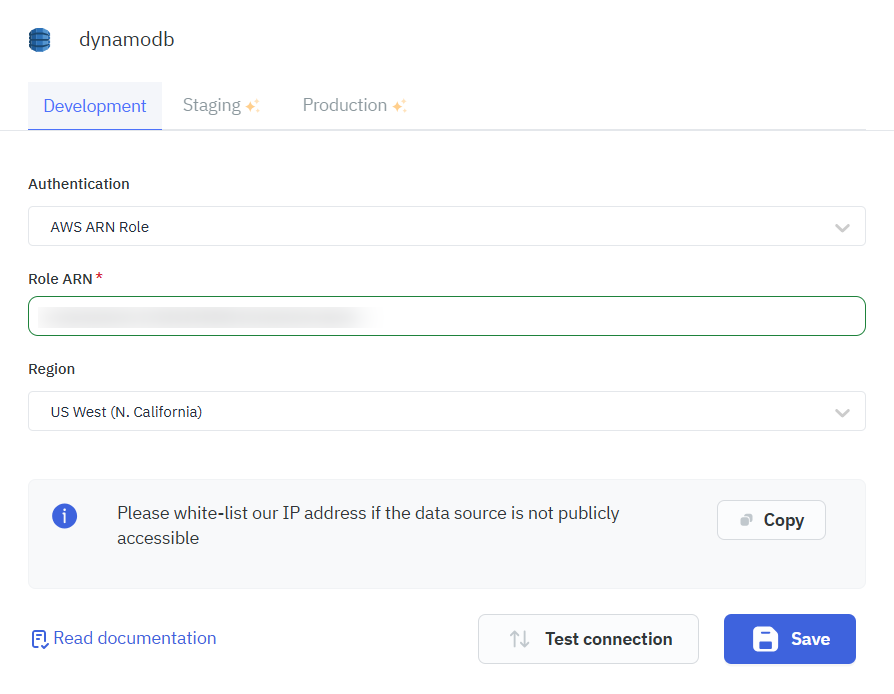Screen dimensions: 894x694
Task: Click the Region label
Action: tap(51, 369)
